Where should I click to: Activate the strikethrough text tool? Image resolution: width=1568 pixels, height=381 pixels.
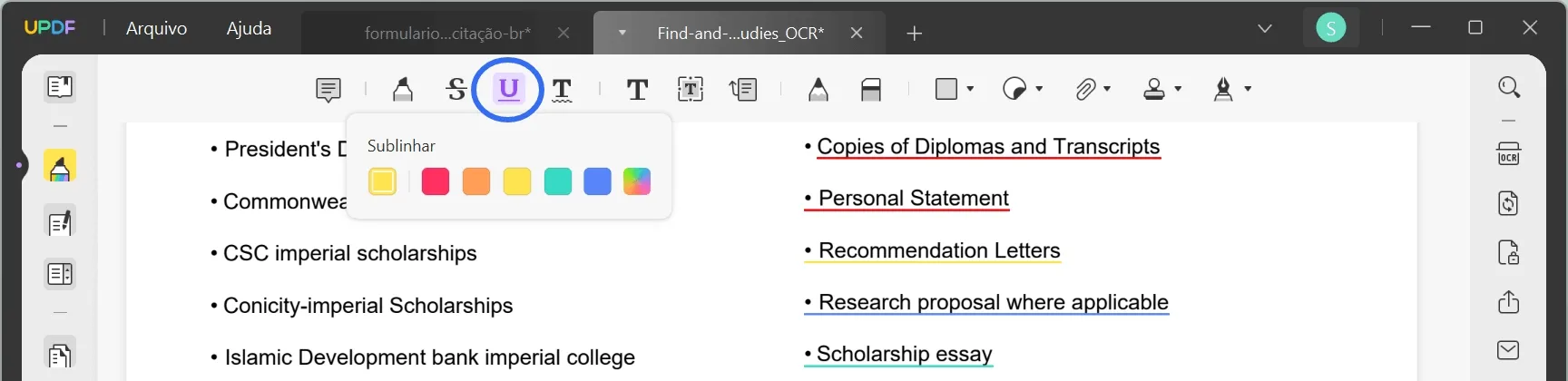coord(456,89)
